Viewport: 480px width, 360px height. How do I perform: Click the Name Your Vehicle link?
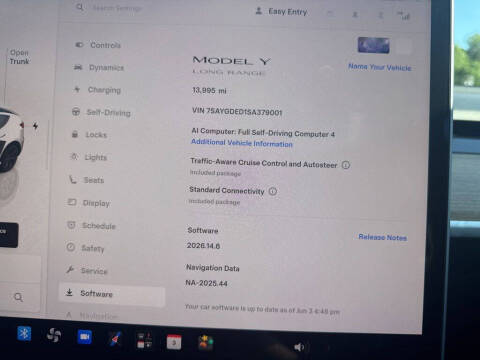tap(380, 67)
